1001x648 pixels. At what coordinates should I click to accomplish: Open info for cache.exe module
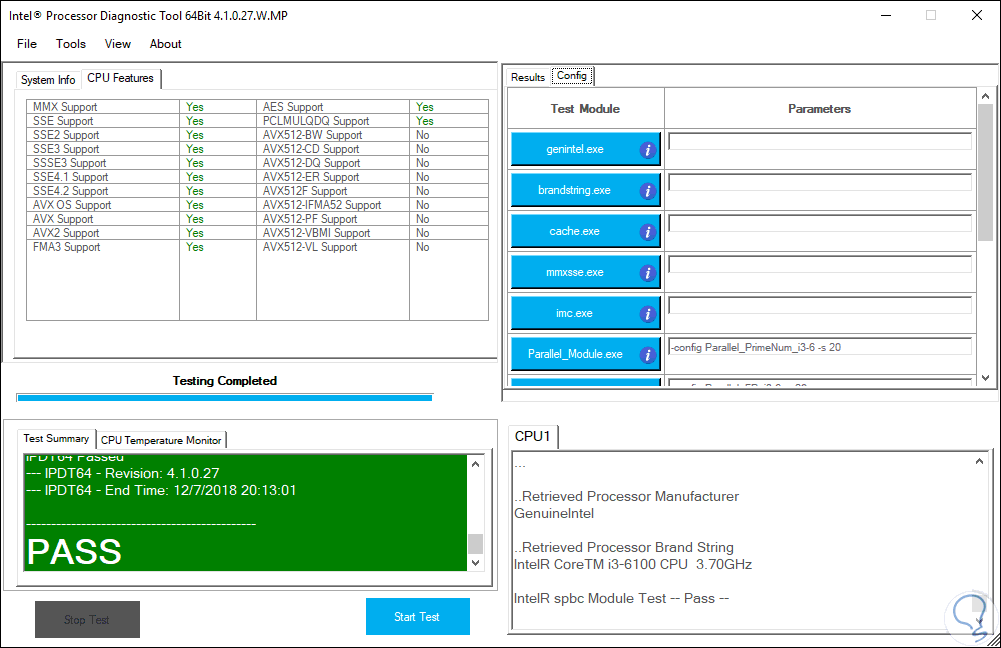[x=647, y=232]
